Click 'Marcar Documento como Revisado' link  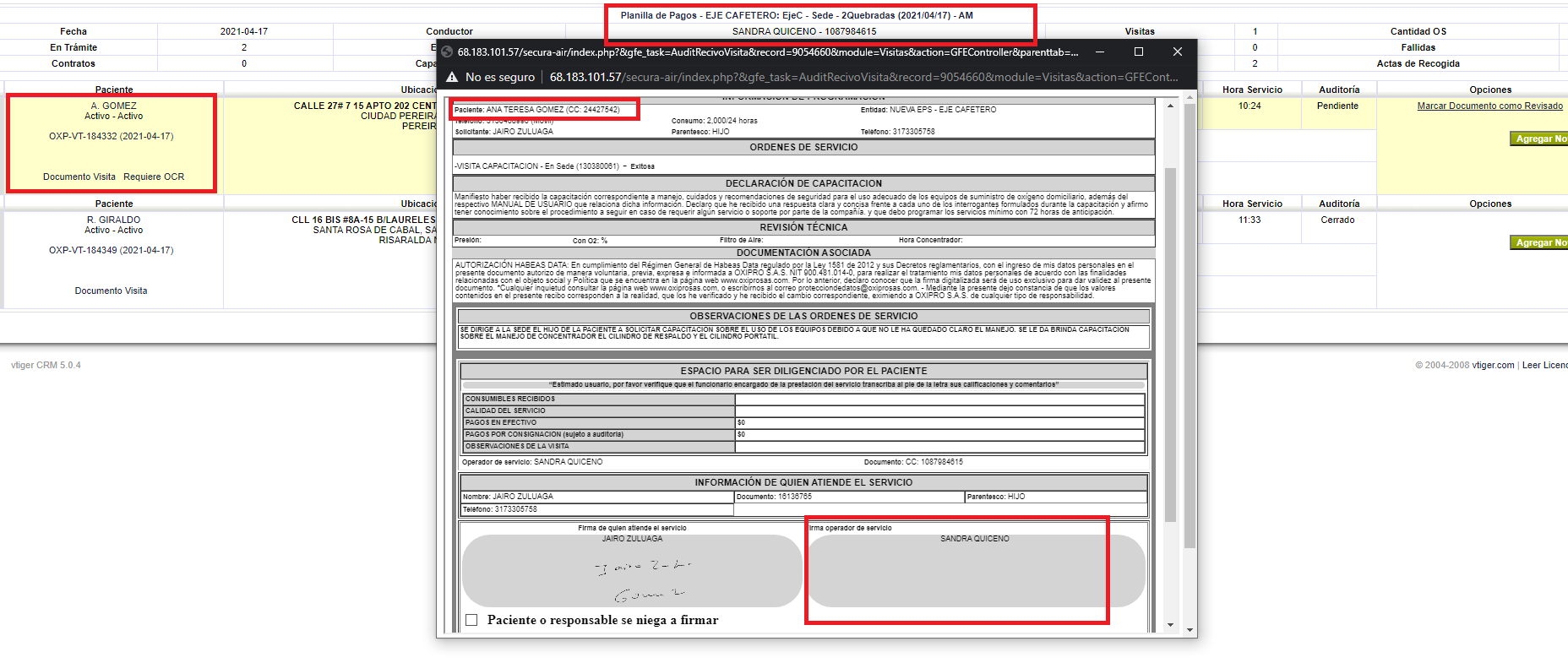1489,106
